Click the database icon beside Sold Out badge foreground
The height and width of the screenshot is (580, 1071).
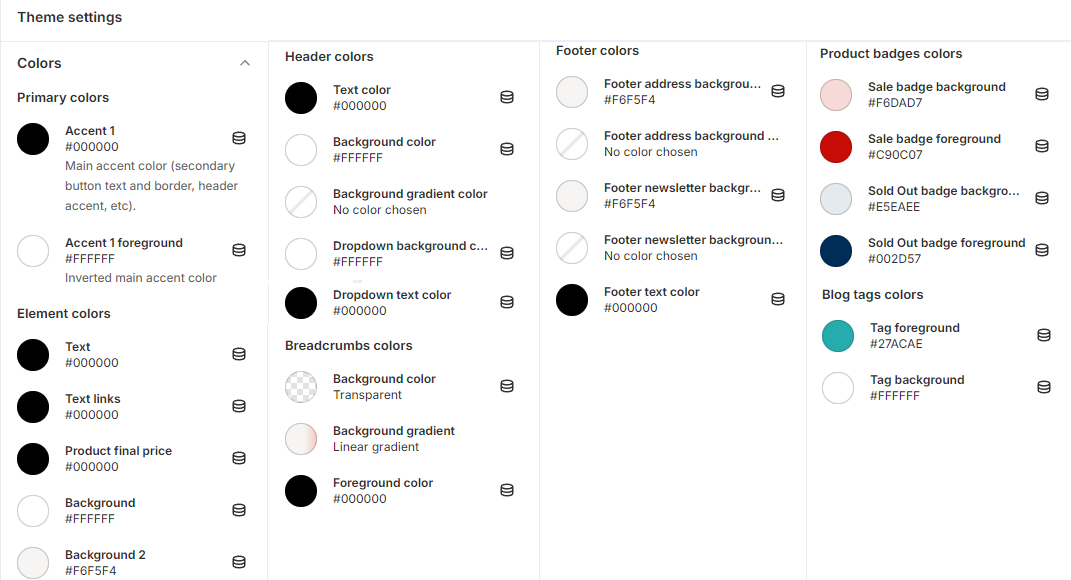coord(1042,250)
